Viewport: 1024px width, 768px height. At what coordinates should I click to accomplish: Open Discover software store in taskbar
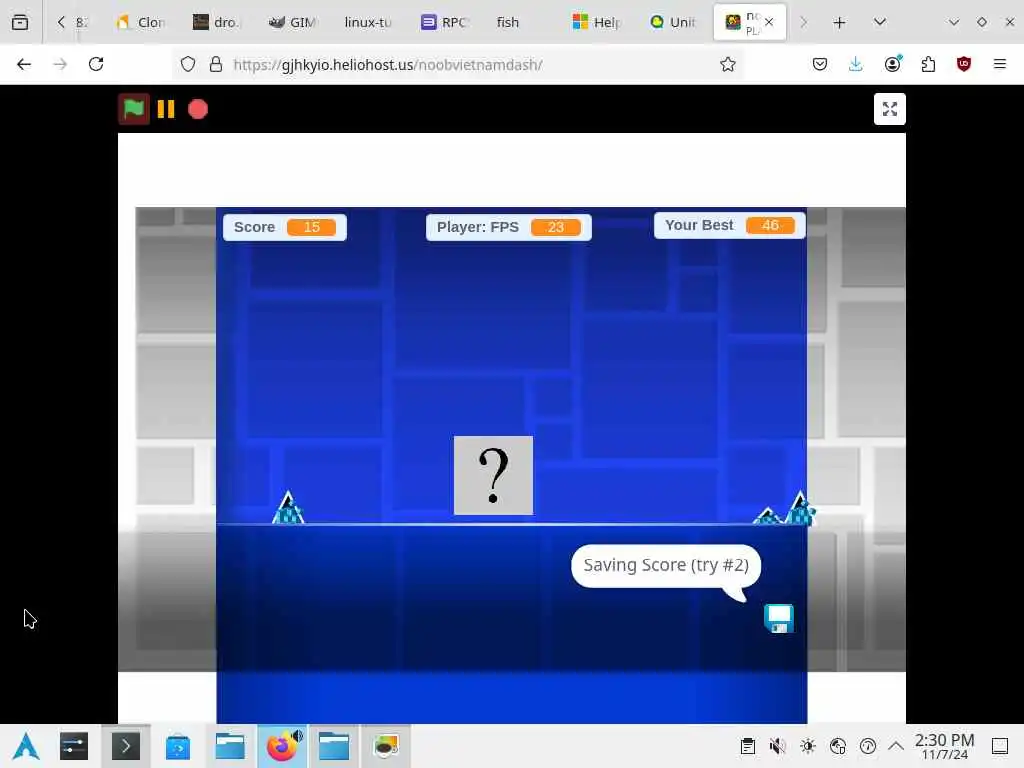pos(178,746)
